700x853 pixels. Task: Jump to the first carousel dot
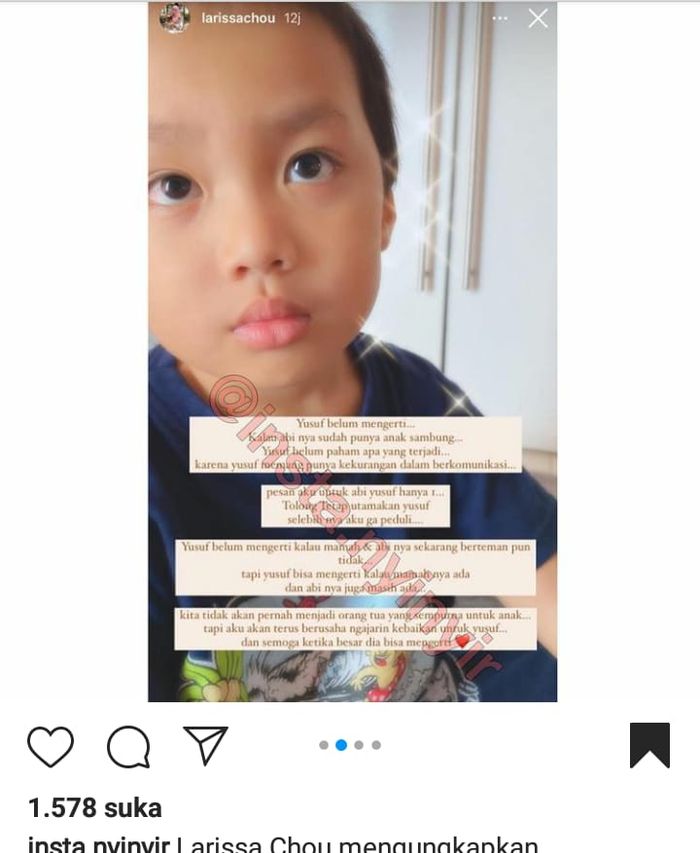coord(324,745)
